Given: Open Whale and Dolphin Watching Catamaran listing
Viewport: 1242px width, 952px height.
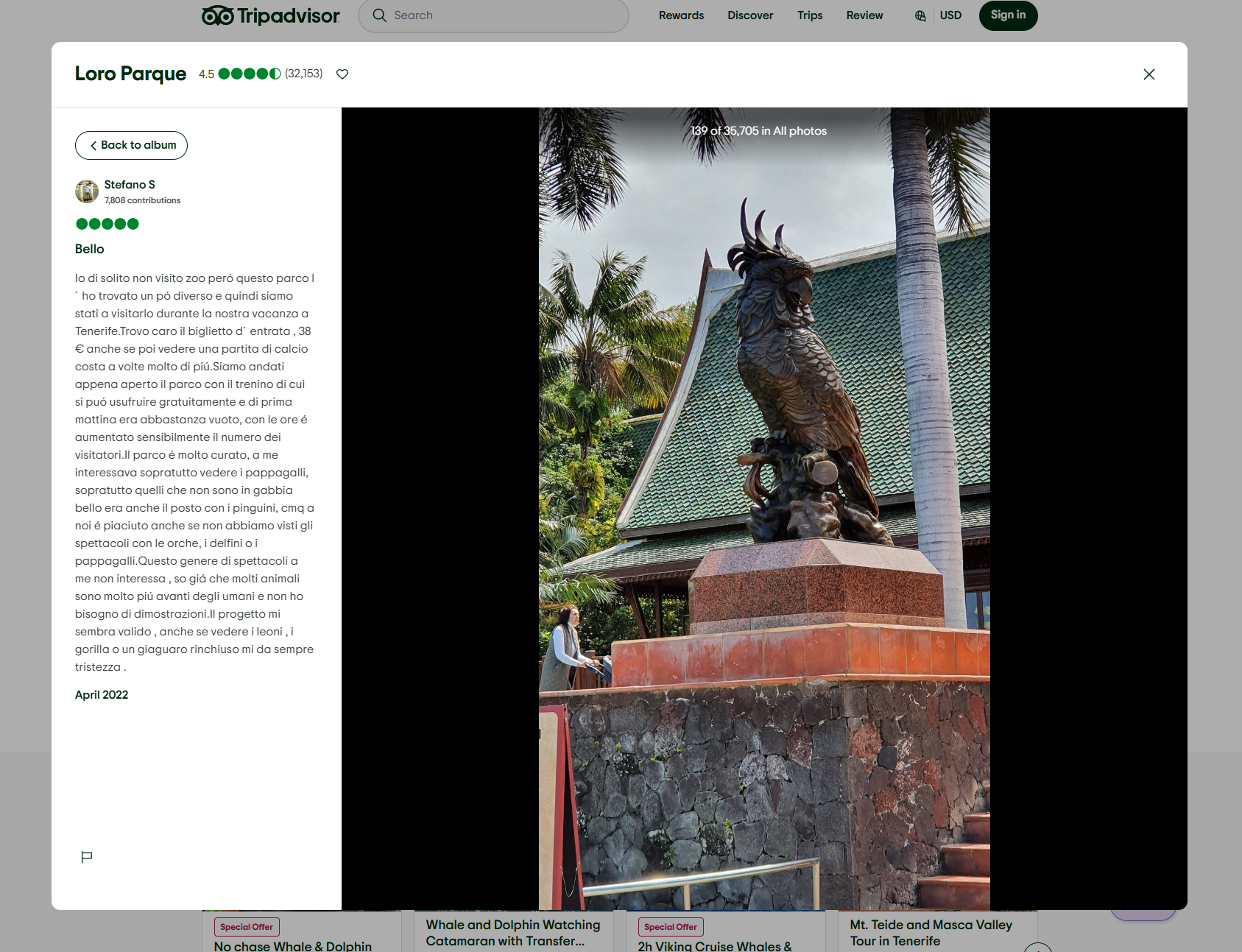Looking at the screenshot, I should [x=513, y=933].
